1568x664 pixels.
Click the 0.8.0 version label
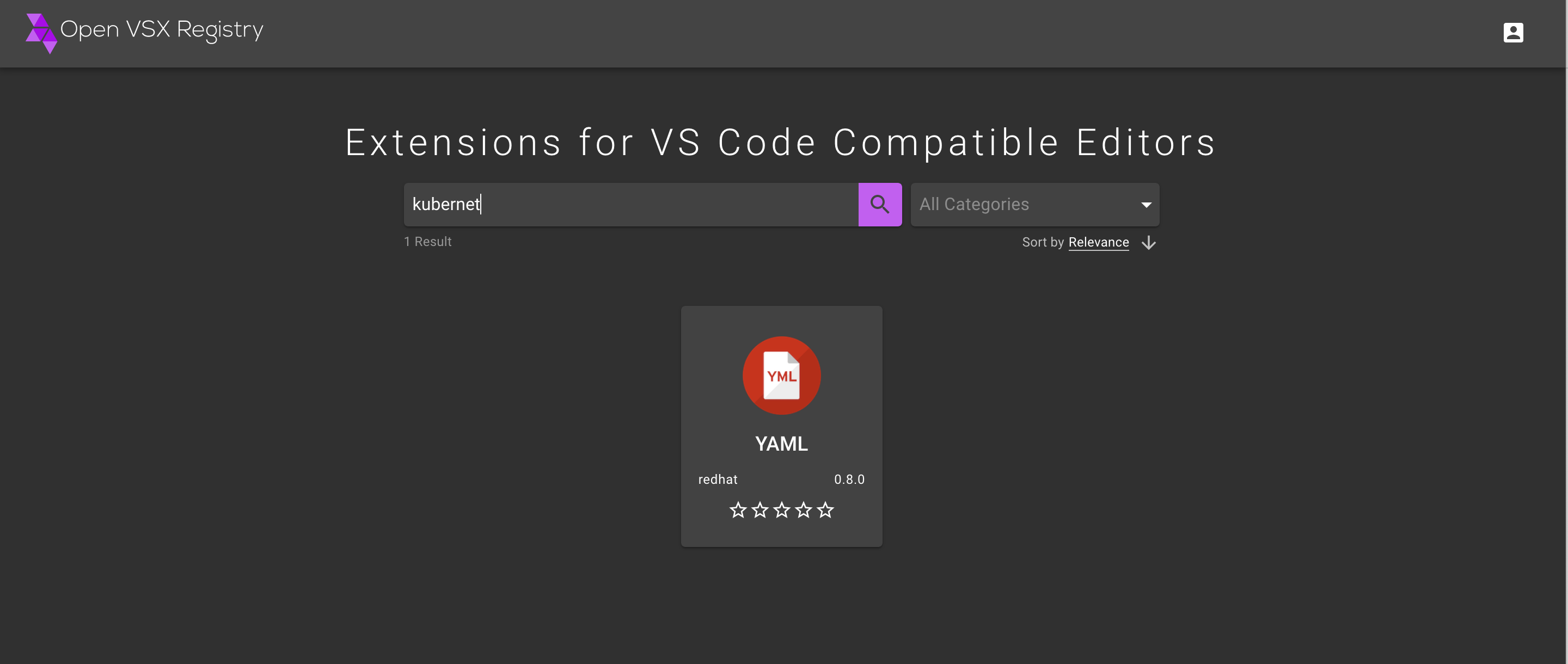click(850, 479)
